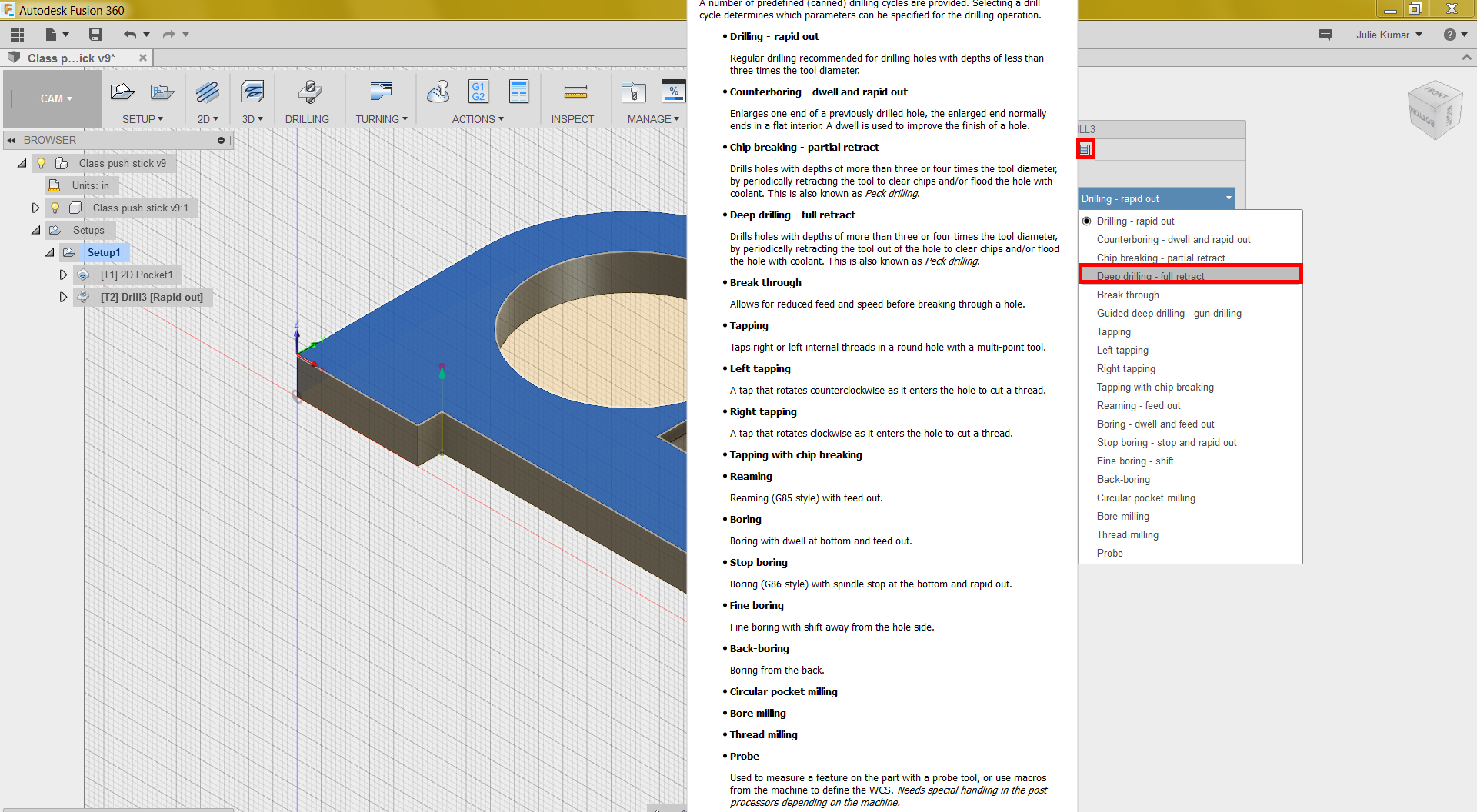Launch Simulate from the ACTIONS group

438,92
